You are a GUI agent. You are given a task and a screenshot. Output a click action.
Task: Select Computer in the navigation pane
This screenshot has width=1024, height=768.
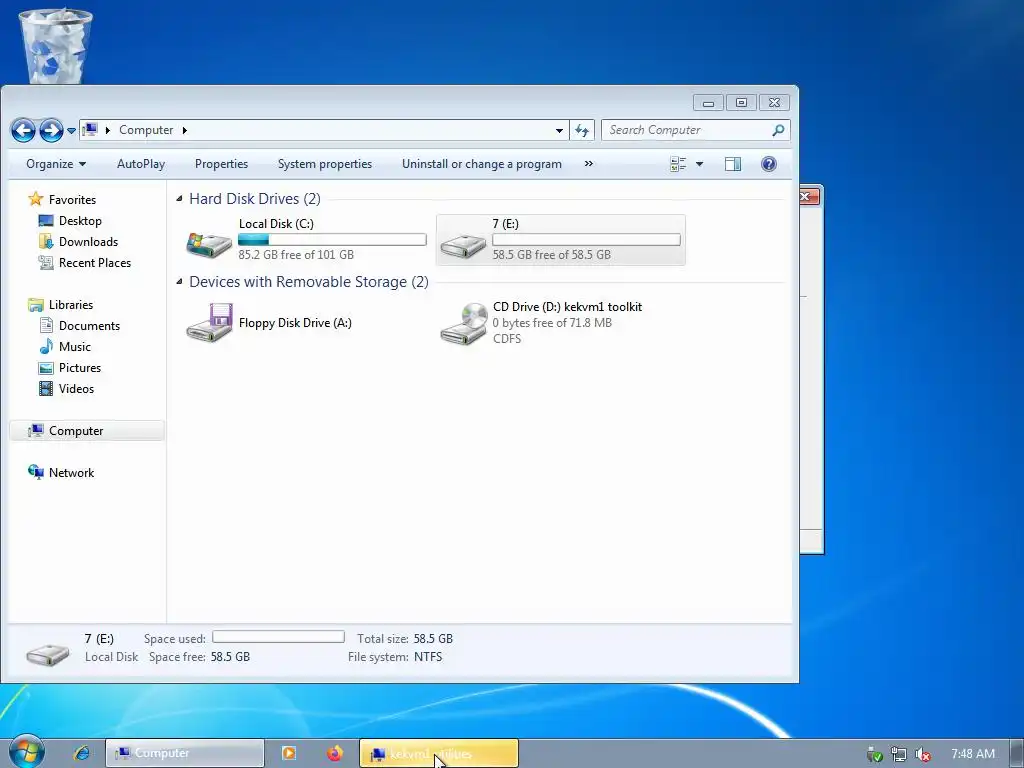tap(86, 430)
